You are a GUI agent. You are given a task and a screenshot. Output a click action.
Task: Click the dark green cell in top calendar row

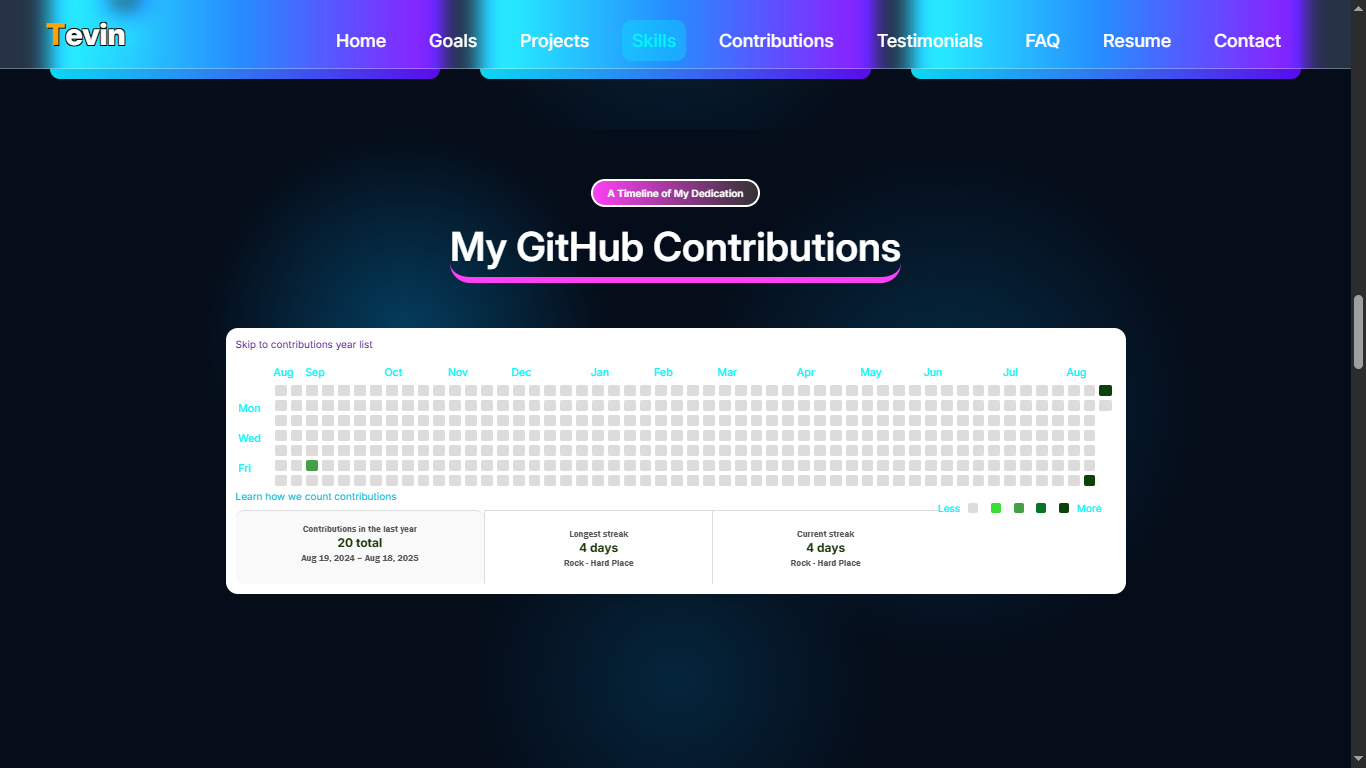(x=1105, y=391)
